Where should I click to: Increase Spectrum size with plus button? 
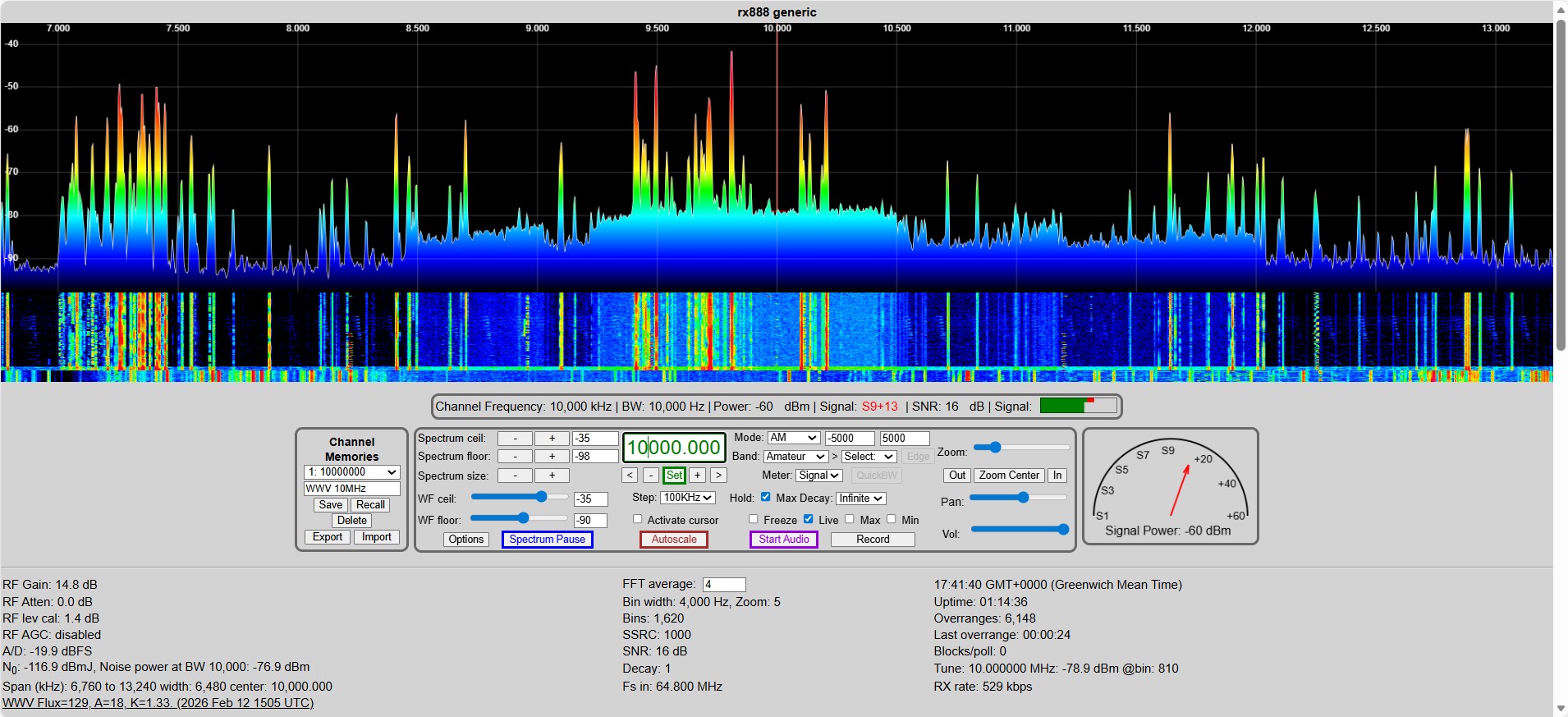tap(552, 476)
